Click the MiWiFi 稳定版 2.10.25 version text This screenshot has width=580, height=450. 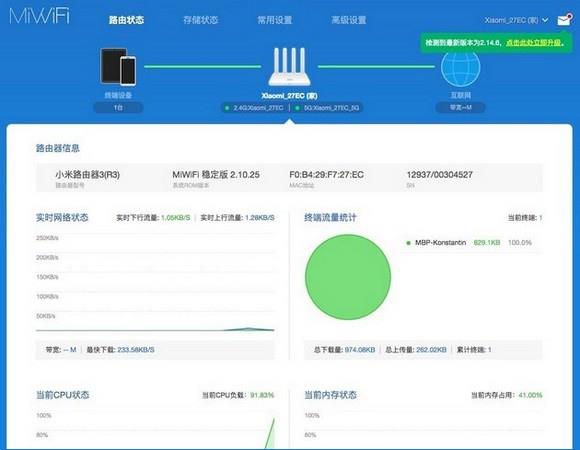[216, 175]
